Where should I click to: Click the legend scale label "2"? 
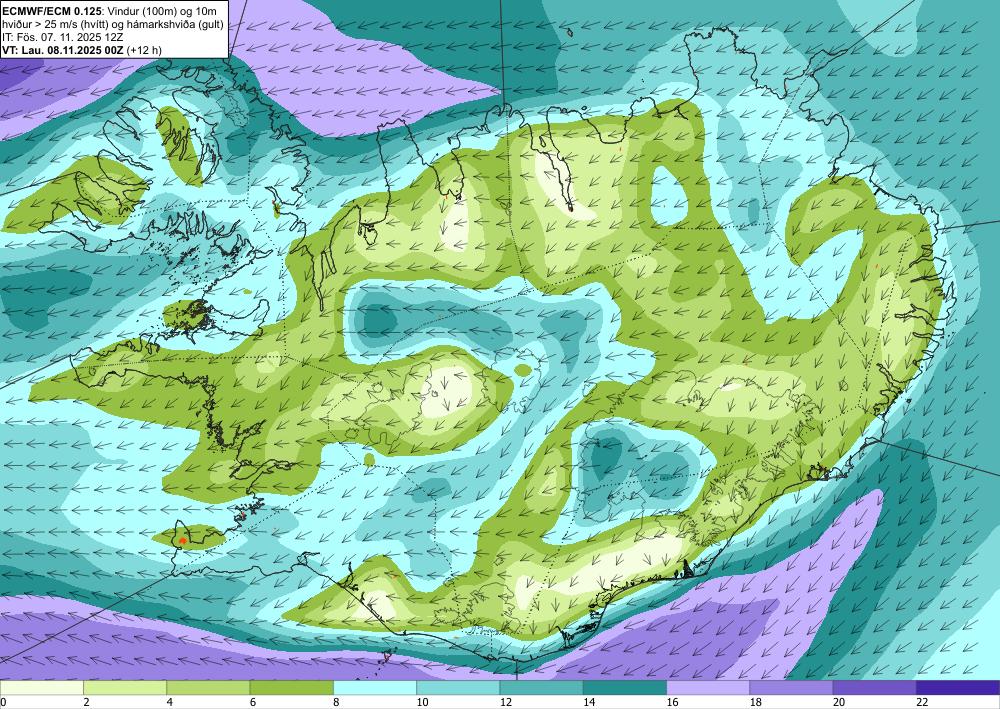pyautogui.click(x=86, y=702)
